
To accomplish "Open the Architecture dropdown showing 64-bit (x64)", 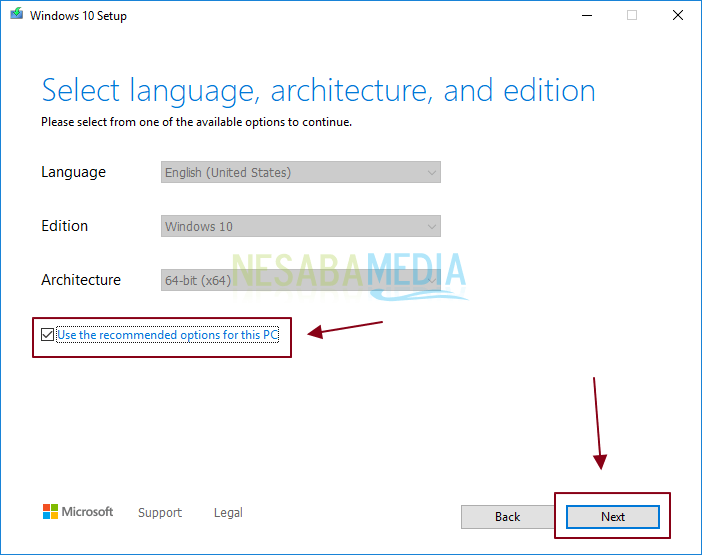I will 300,280.
